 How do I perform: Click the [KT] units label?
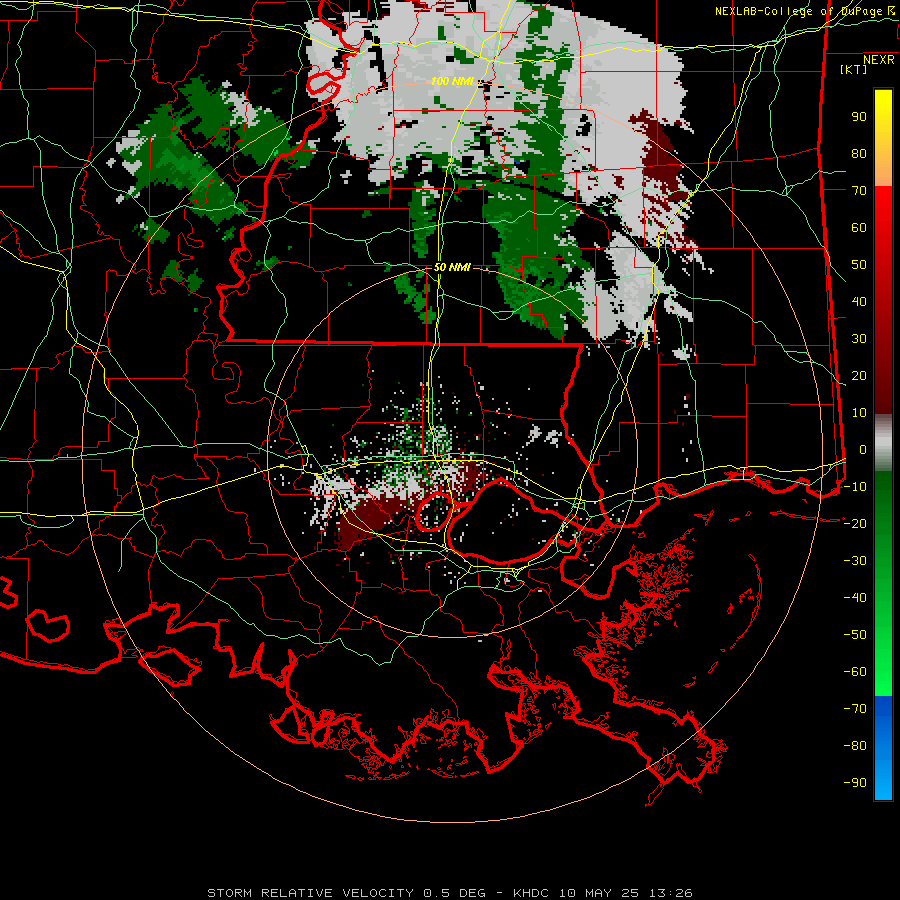854,69
